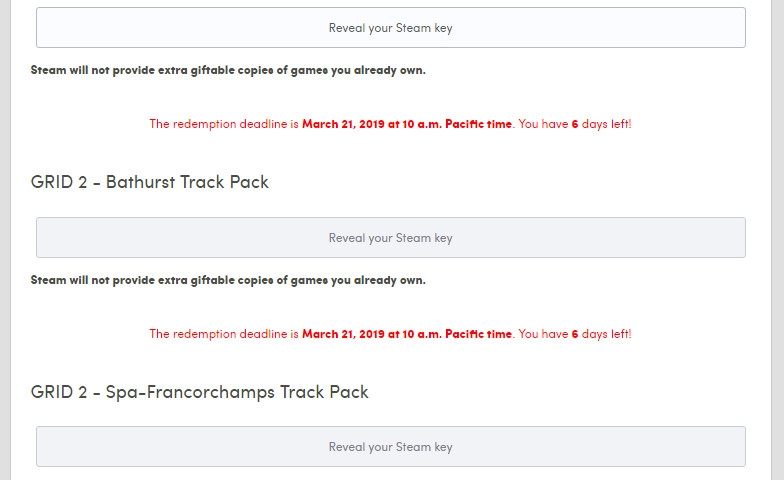This screenshot has width=784, height=480.
Task: Click "days left!" in the deadline above Spa-Francorchamps heading
Action: [606, 334]
